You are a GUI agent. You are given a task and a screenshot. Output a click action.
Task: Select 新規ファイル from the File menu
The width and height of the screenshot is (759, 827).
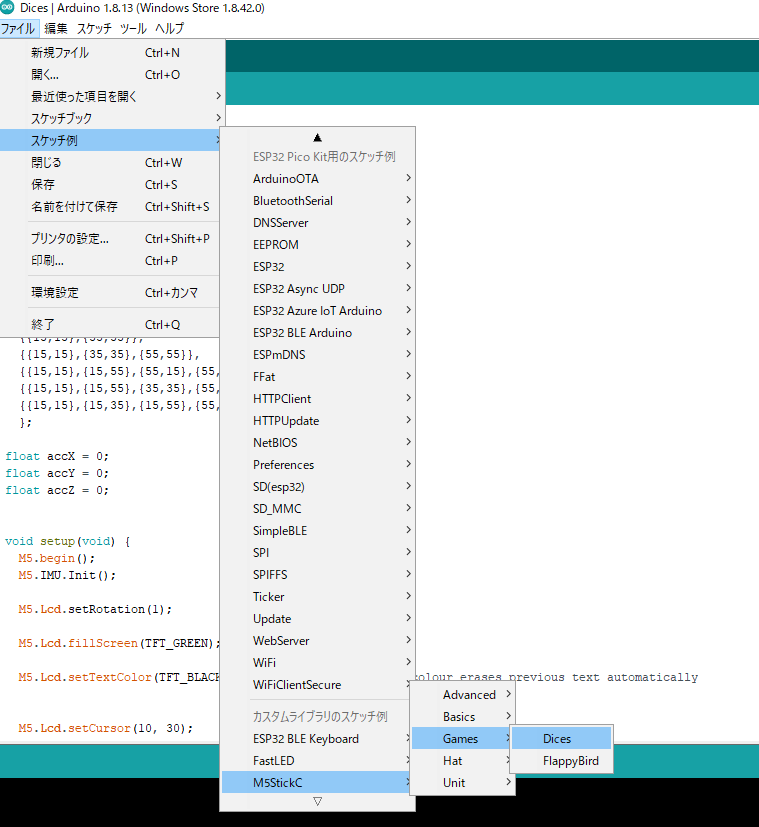(110, 53)
